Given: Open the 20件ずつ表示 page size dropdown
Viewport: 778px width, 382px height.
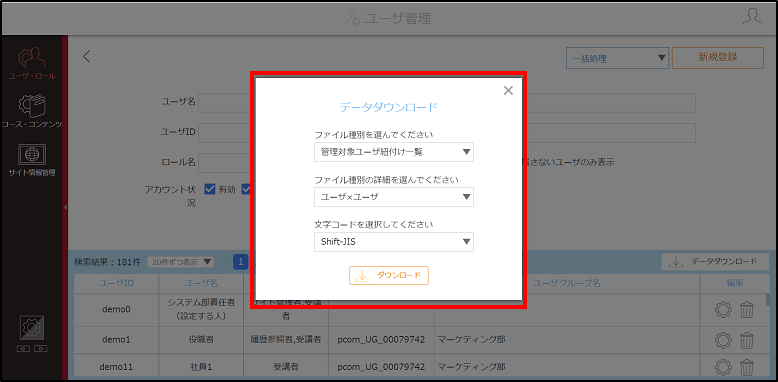Looking at the screenshot, I should 181,261.
